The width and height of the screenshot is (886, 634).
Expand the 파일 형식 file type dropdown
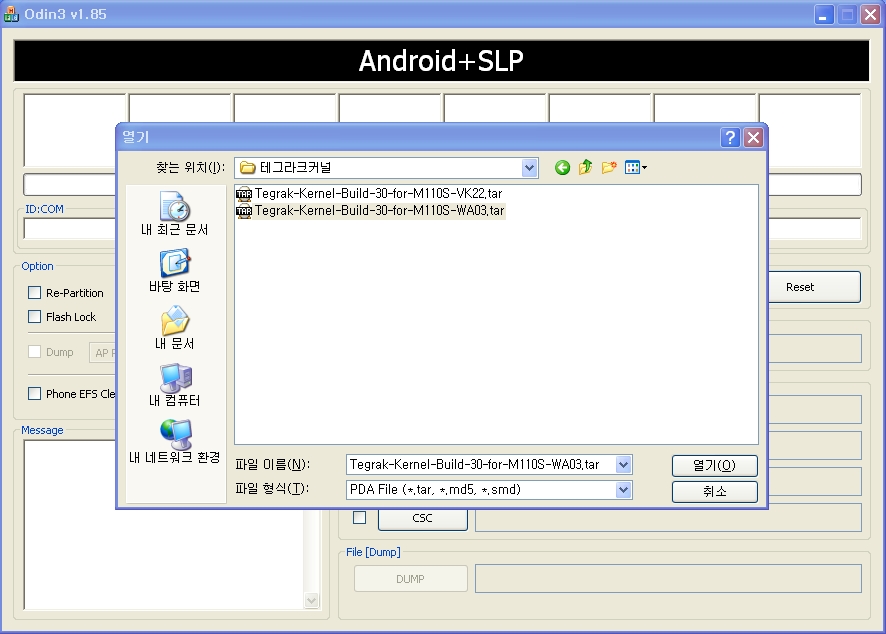click(x=624, y=490)
